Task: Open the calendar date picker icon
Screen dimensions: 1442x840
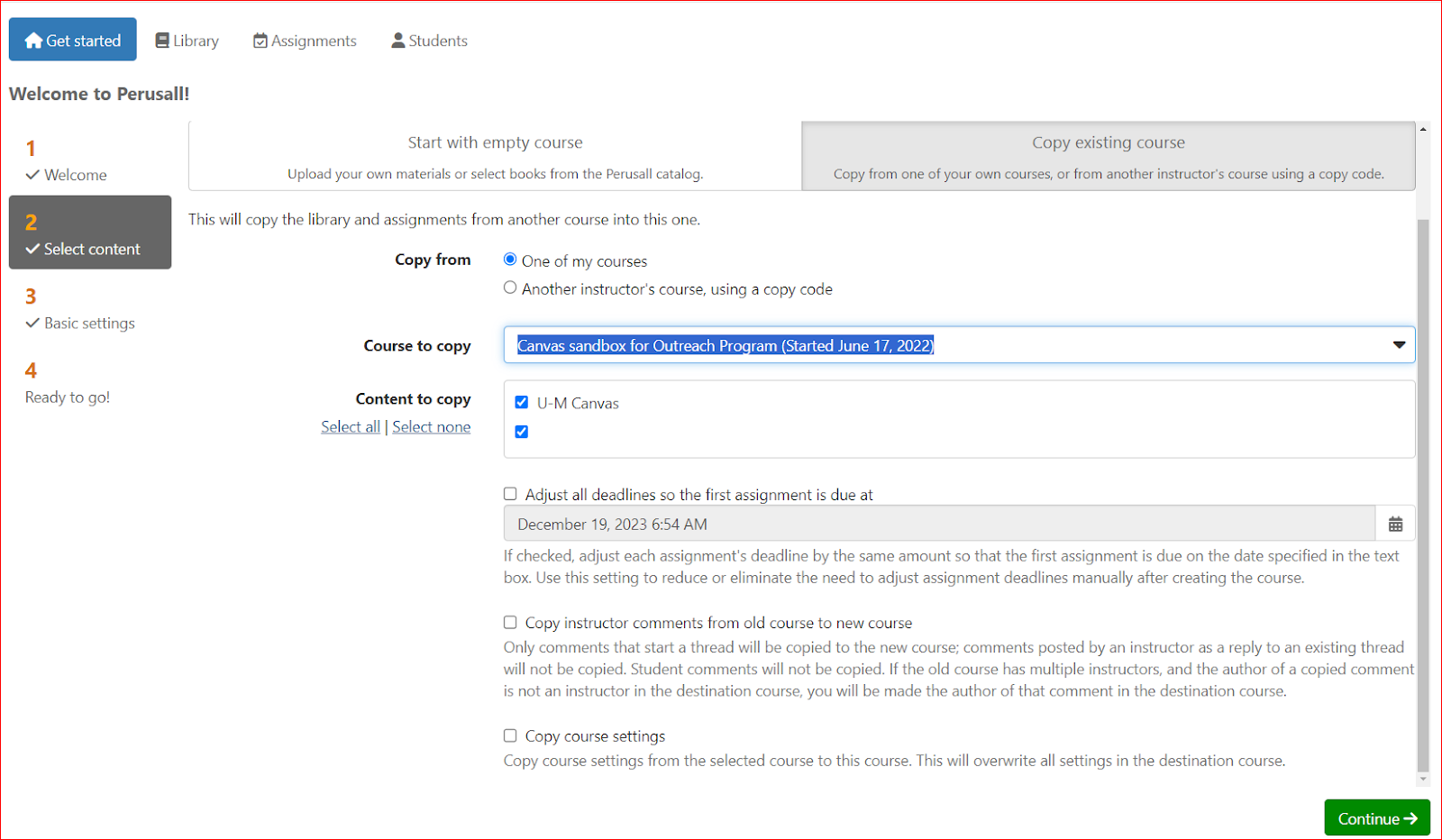Action: (x=1395, y=524)
